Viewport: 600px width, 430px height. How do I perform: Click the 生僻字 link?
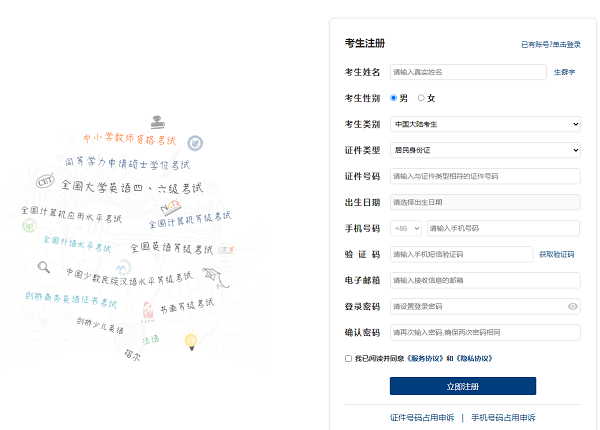(564, 72)
